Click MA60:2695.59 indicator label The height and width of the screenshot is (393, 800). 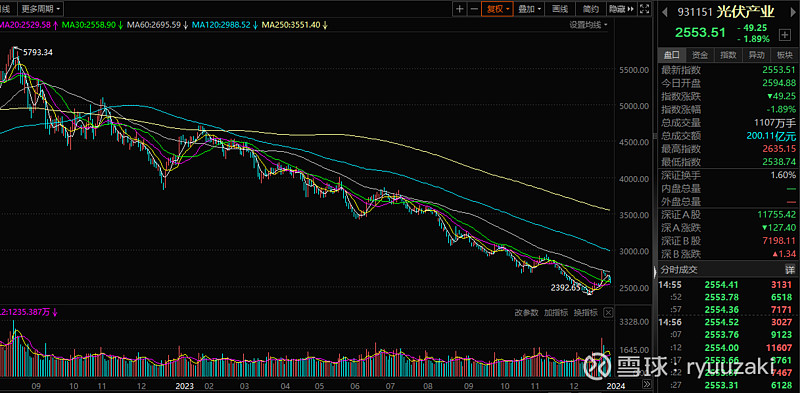(x=154, y=24)
